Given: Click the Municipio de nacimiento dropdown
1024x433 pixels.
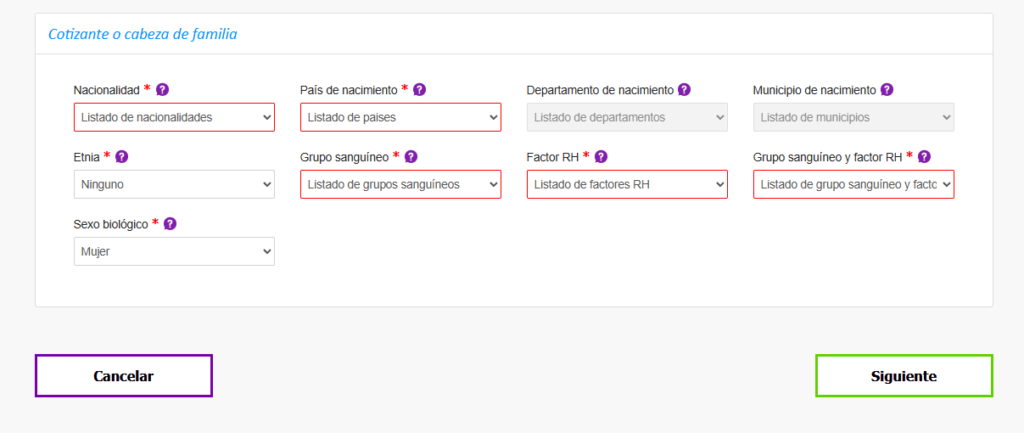Looking at the screenshot, I should click(x=853, y=118).
